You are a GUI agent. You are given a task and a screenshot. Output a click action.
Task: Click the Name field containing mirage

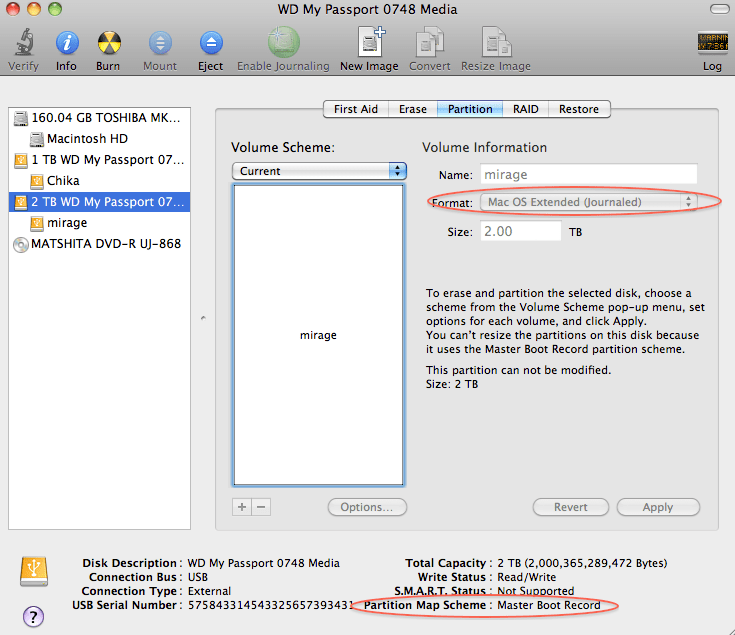click(589, 174)
